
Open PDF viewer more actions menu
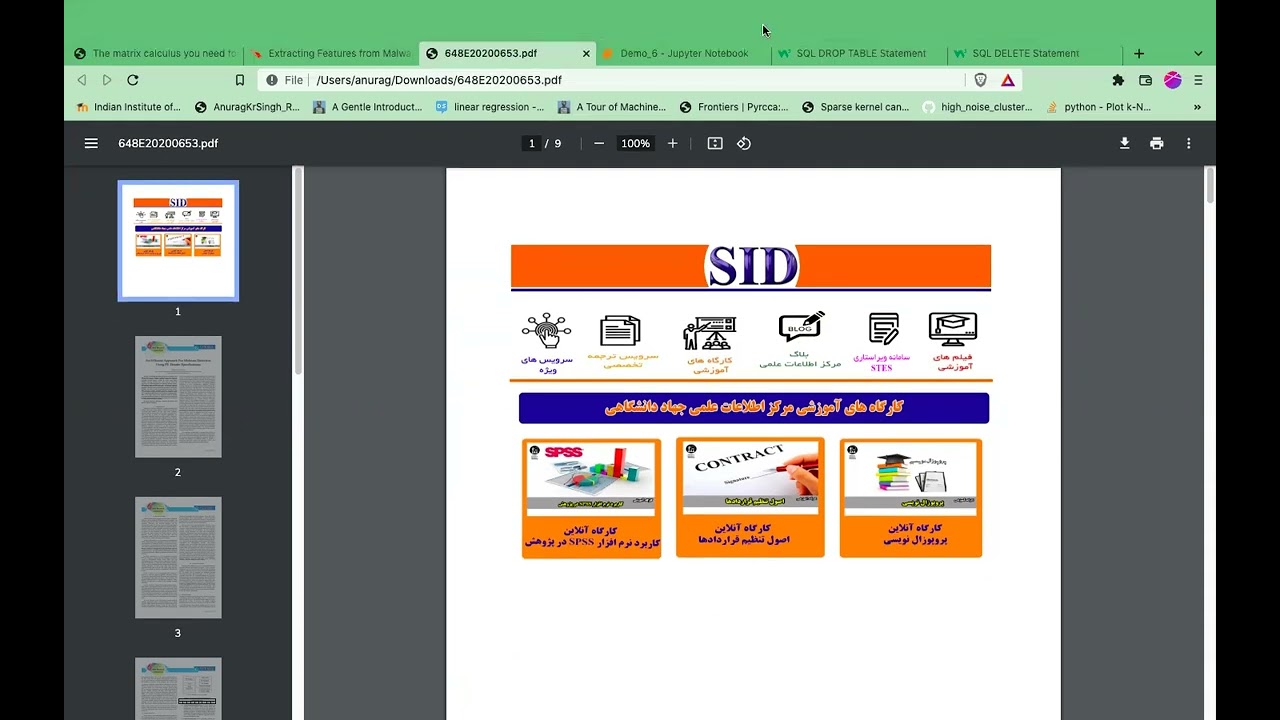pyautogui.click(x=1188, y=143)
